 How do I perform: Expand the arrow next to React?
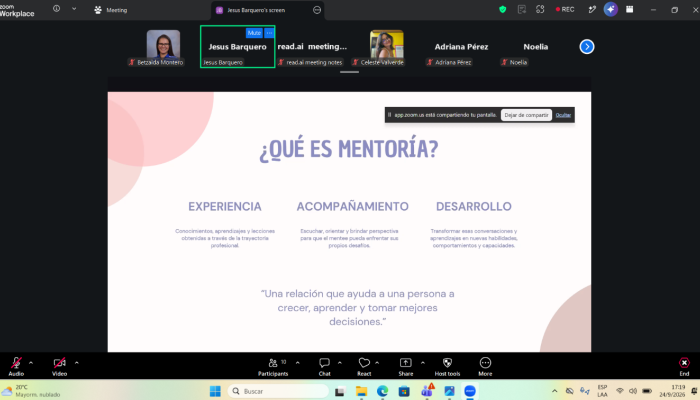point(377,362)
